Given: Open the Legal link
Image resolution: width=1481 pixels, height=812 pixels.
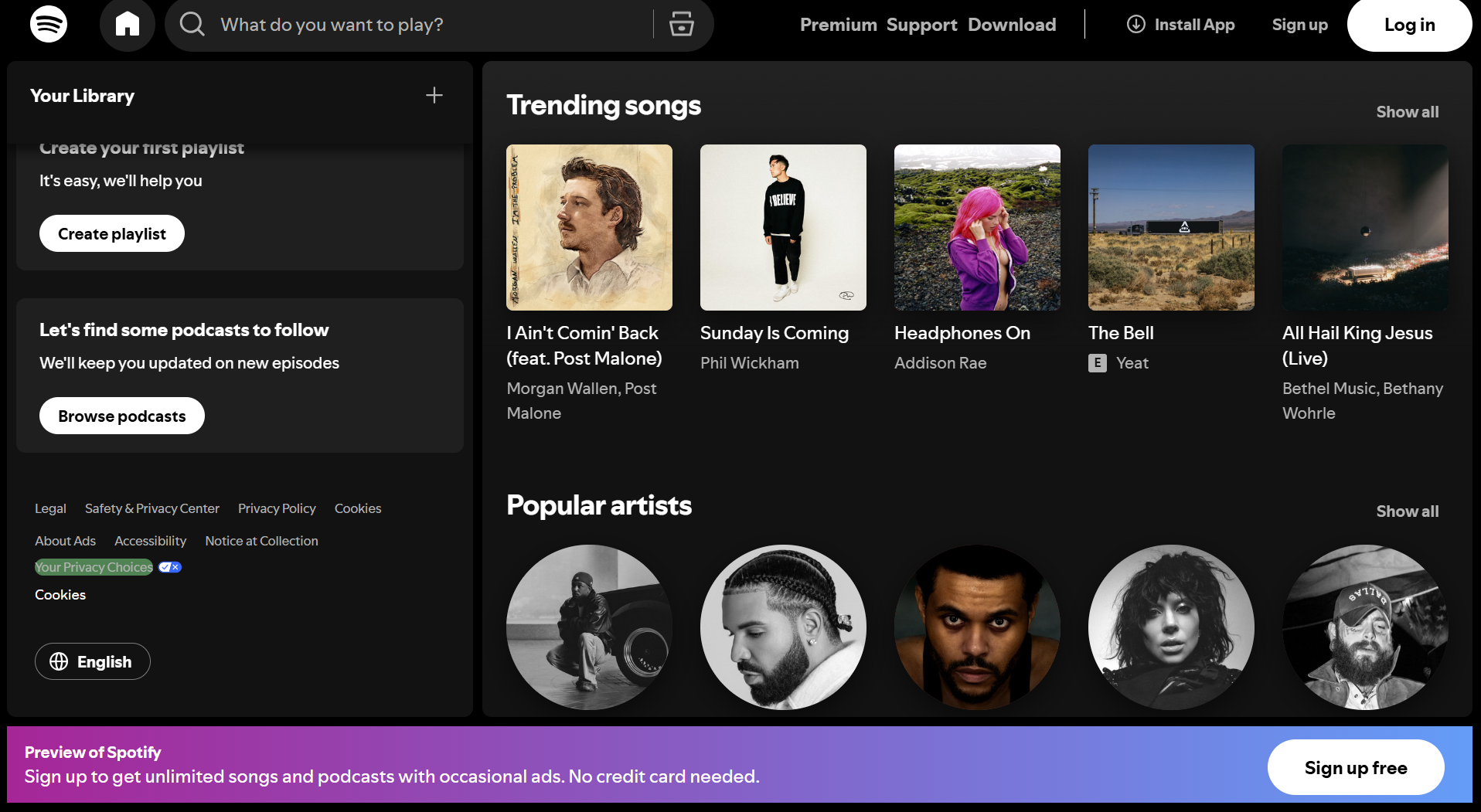Looking at the screenshot, I should coord(50,508).
